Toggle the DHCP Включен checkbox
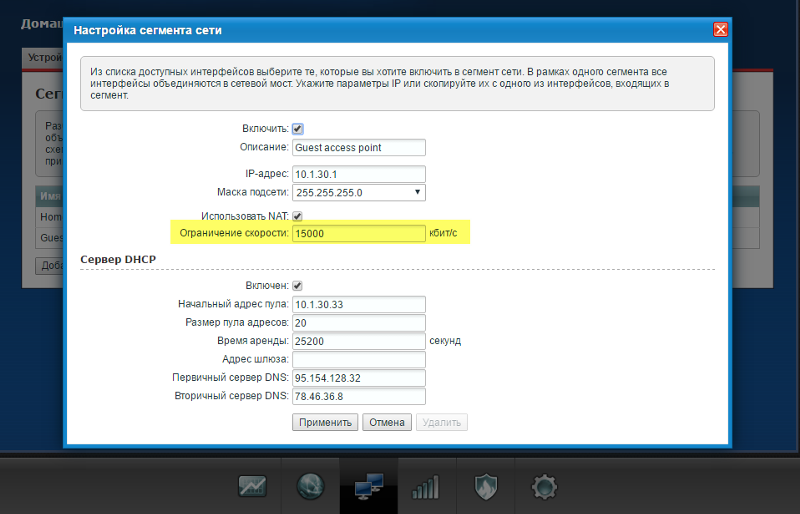The height and width of the screenshot is (514, 800). coord(297,286)
